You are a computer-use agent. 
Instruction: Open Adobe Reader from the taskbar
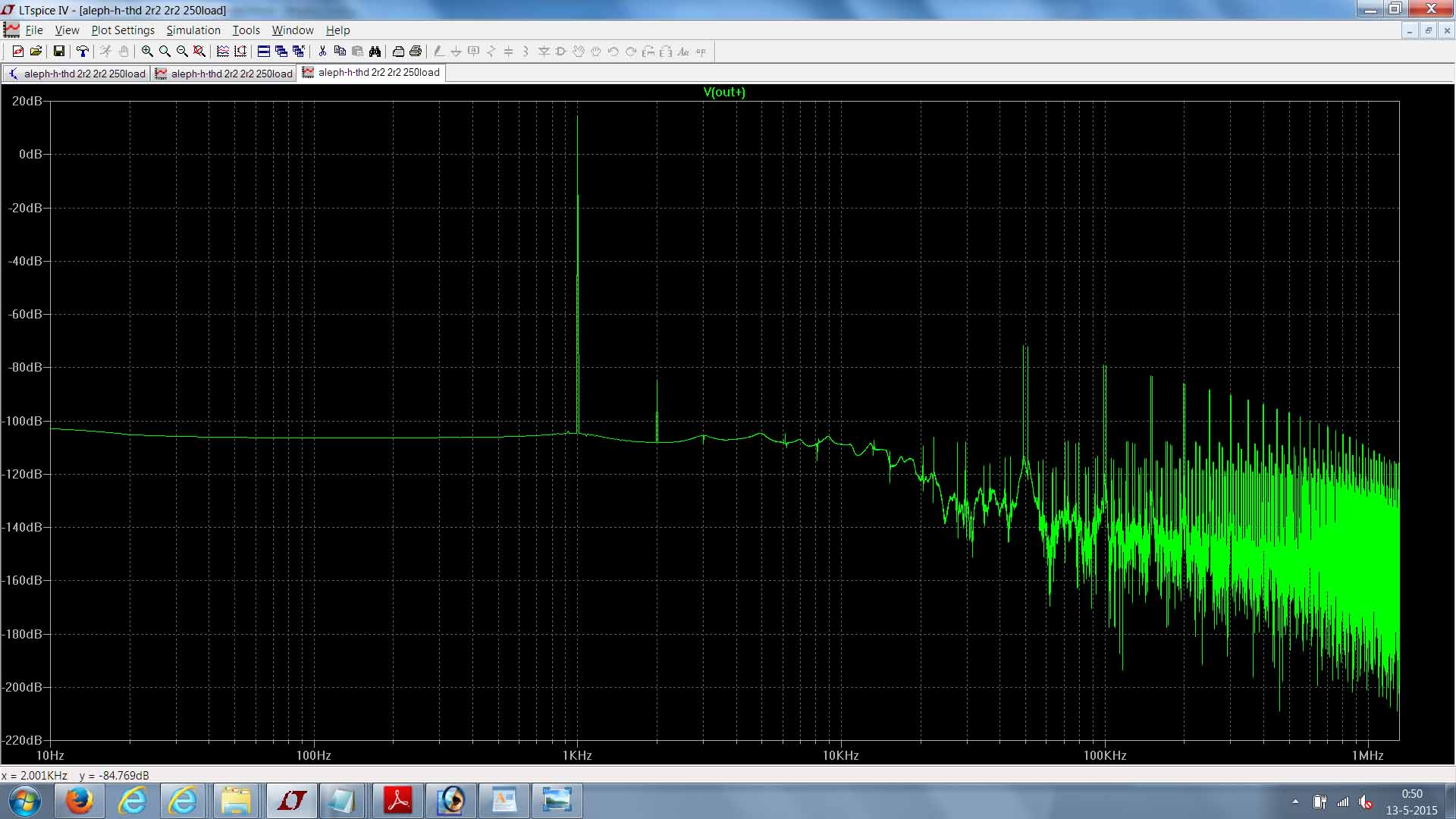click(x=398, y=801)
